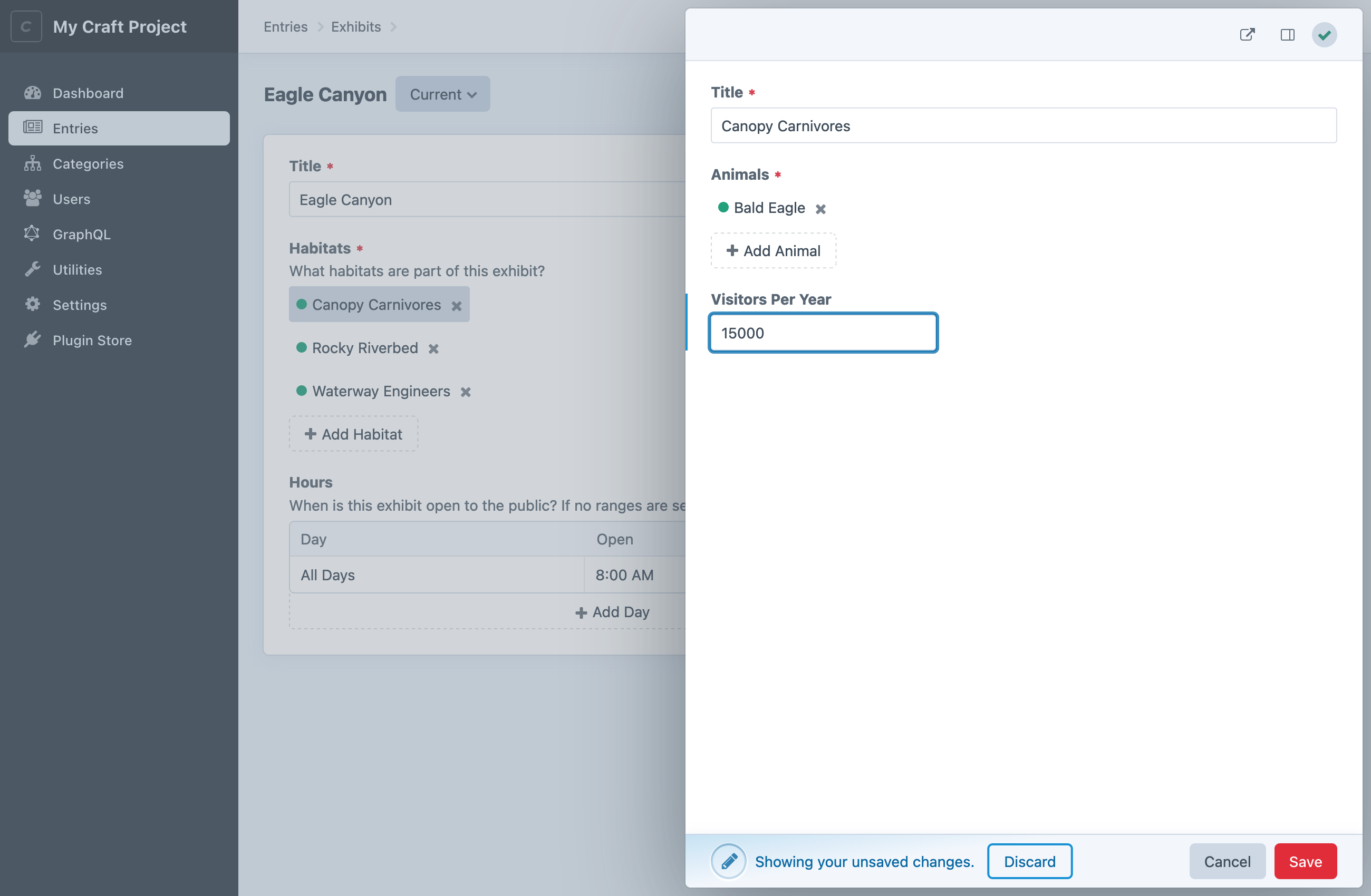Click the Users sidebar icon
The image size is (1371, 896).
[32, 198]
